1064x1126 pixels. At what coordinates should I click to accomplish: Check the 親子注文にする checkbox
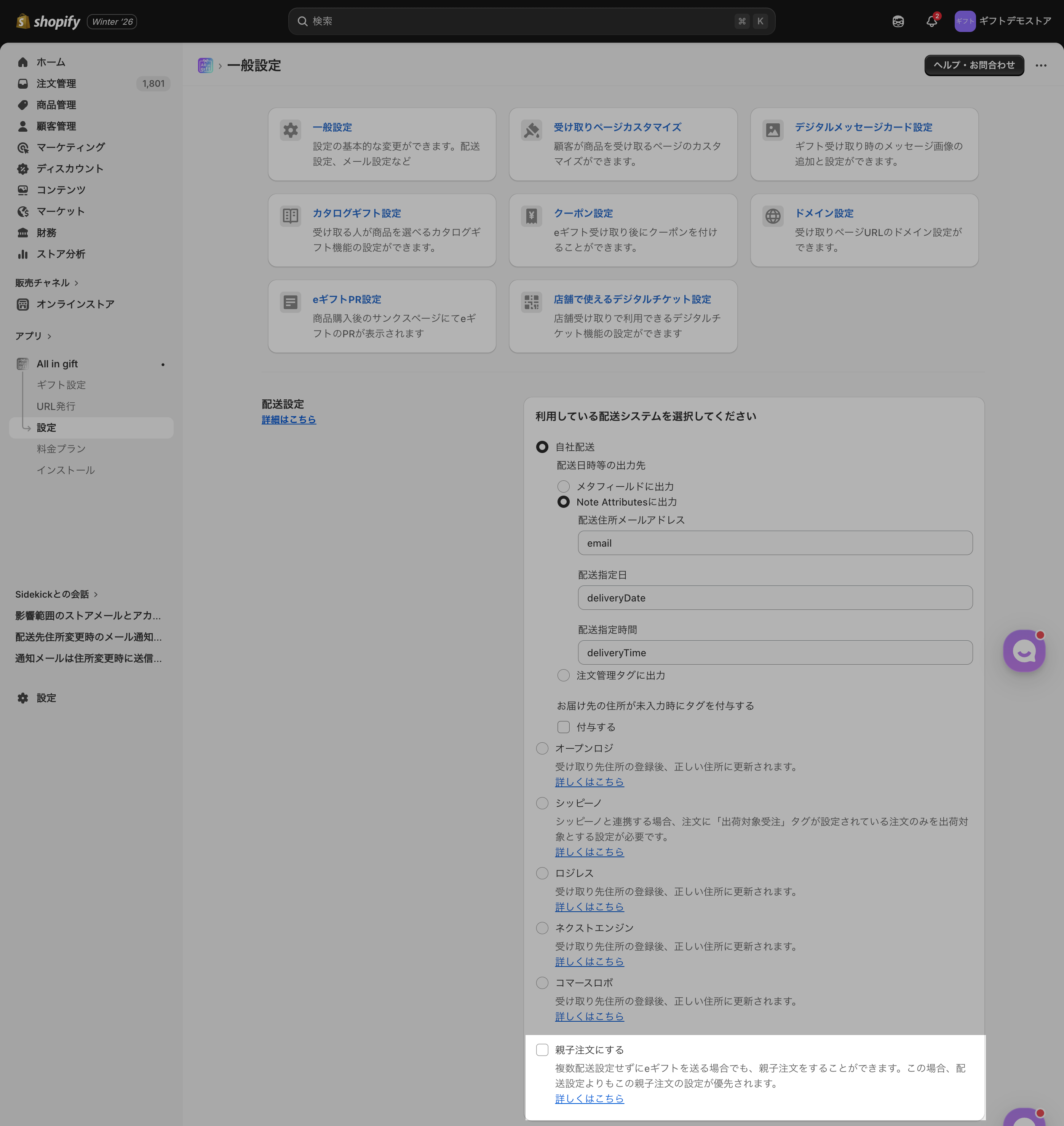pyautogui.click(x=542, y=1049)
